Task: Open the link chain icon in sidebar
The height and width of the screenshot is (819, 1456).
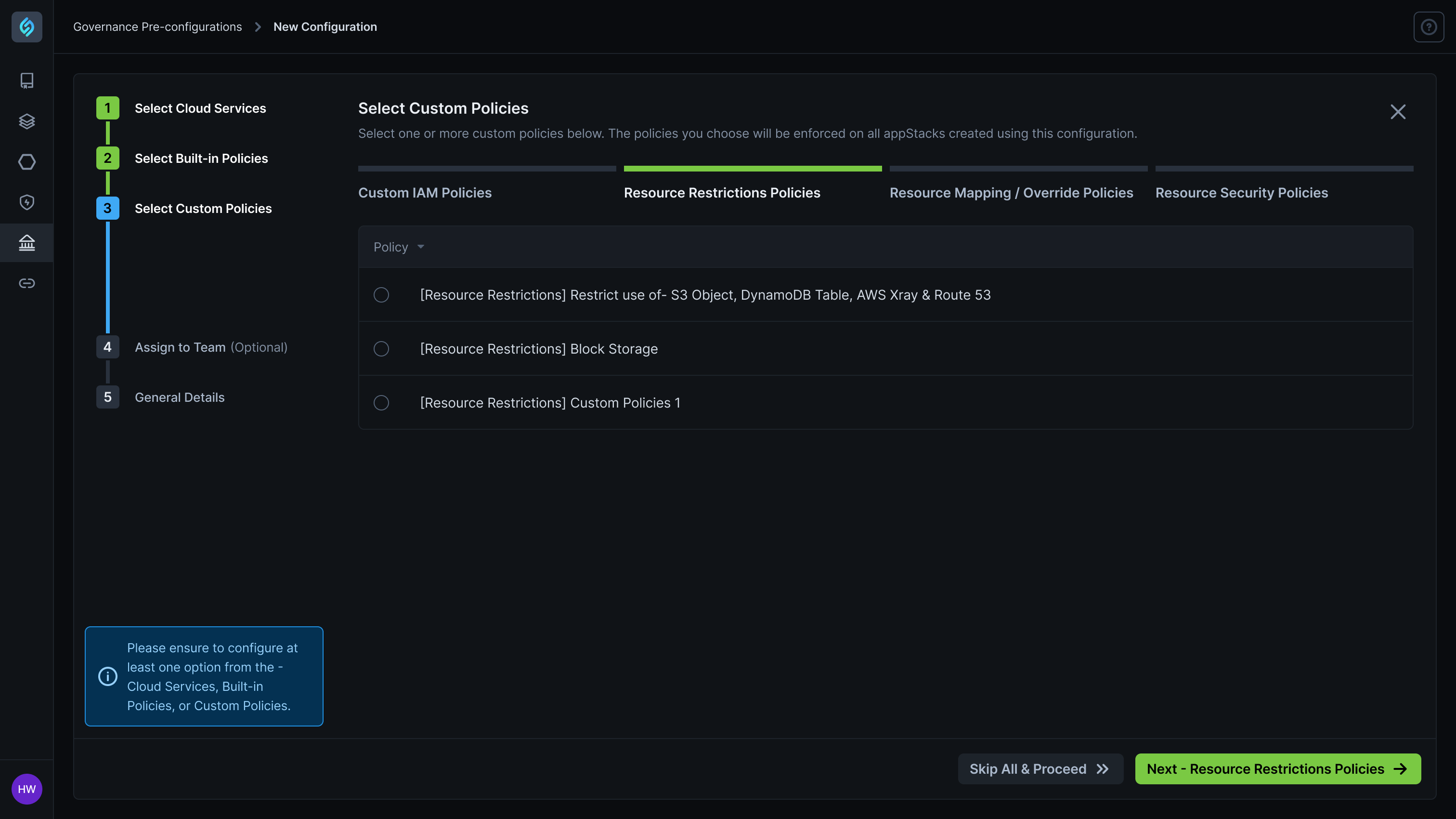Action: 26,283
